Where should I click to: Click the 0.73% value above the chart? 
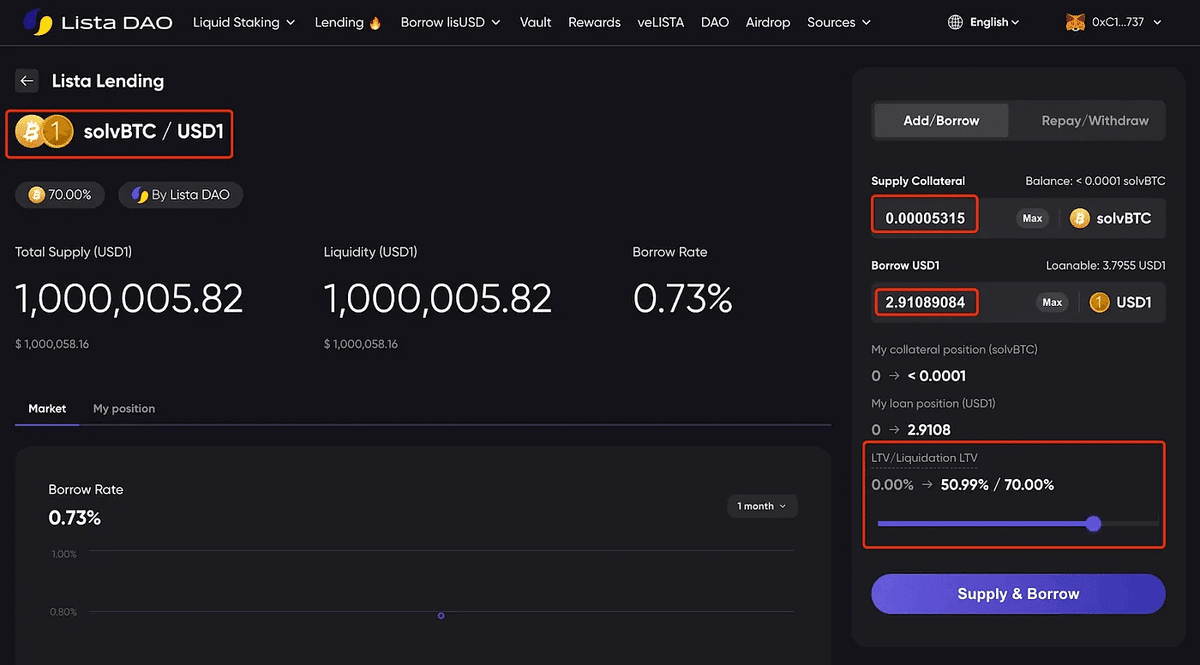(x=75, y=518)
